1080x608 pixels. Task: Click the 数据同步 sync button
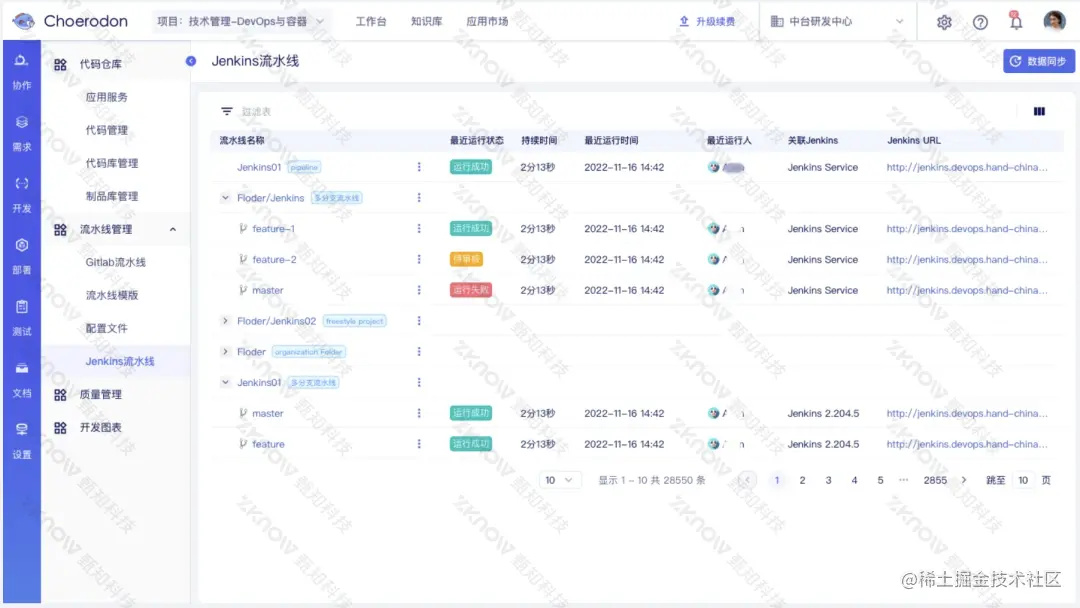pyautogui.click(x=1037, y=61)
